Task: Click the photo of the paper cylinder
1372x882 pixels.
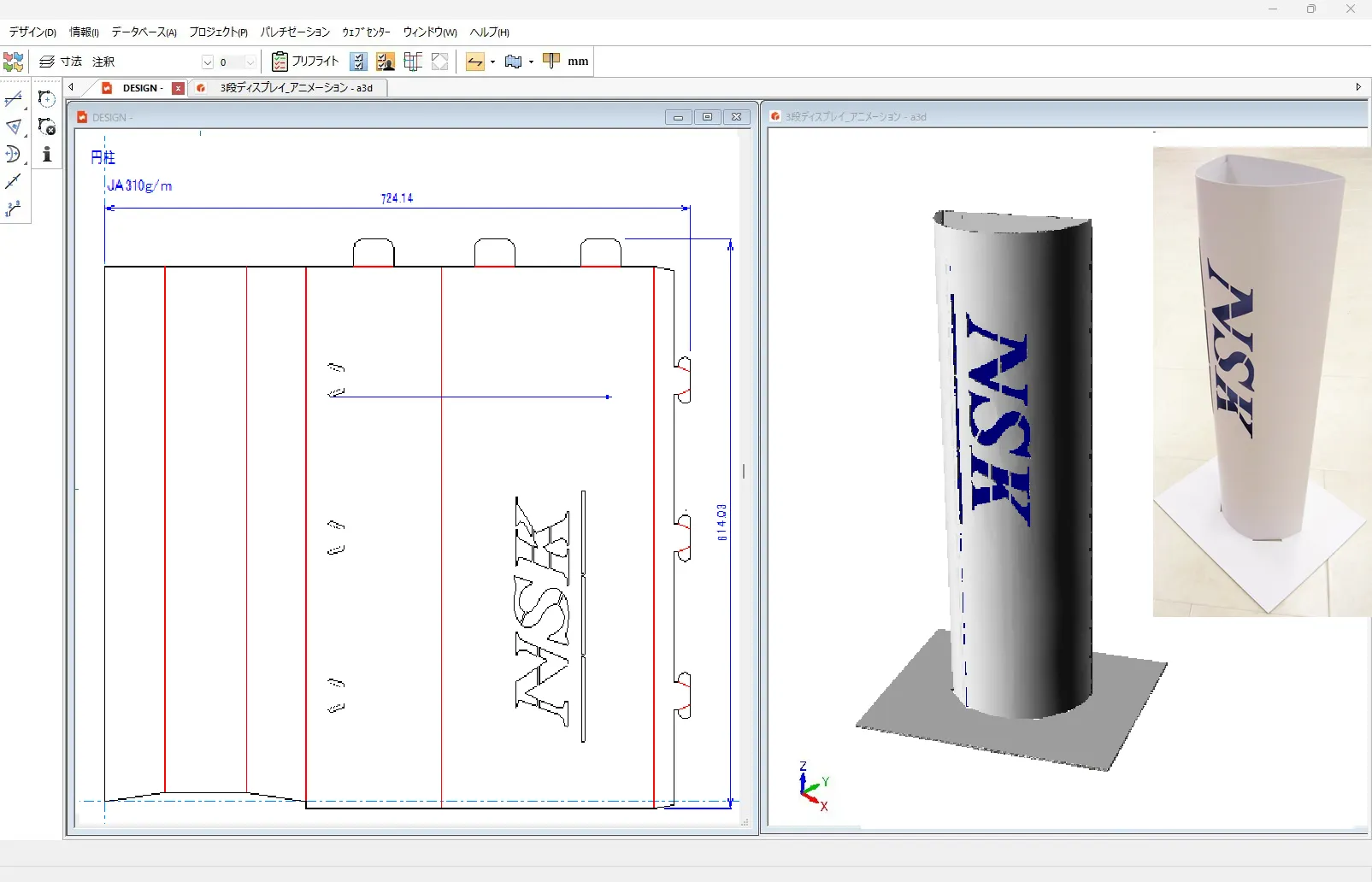Action: coord(1261,381)
